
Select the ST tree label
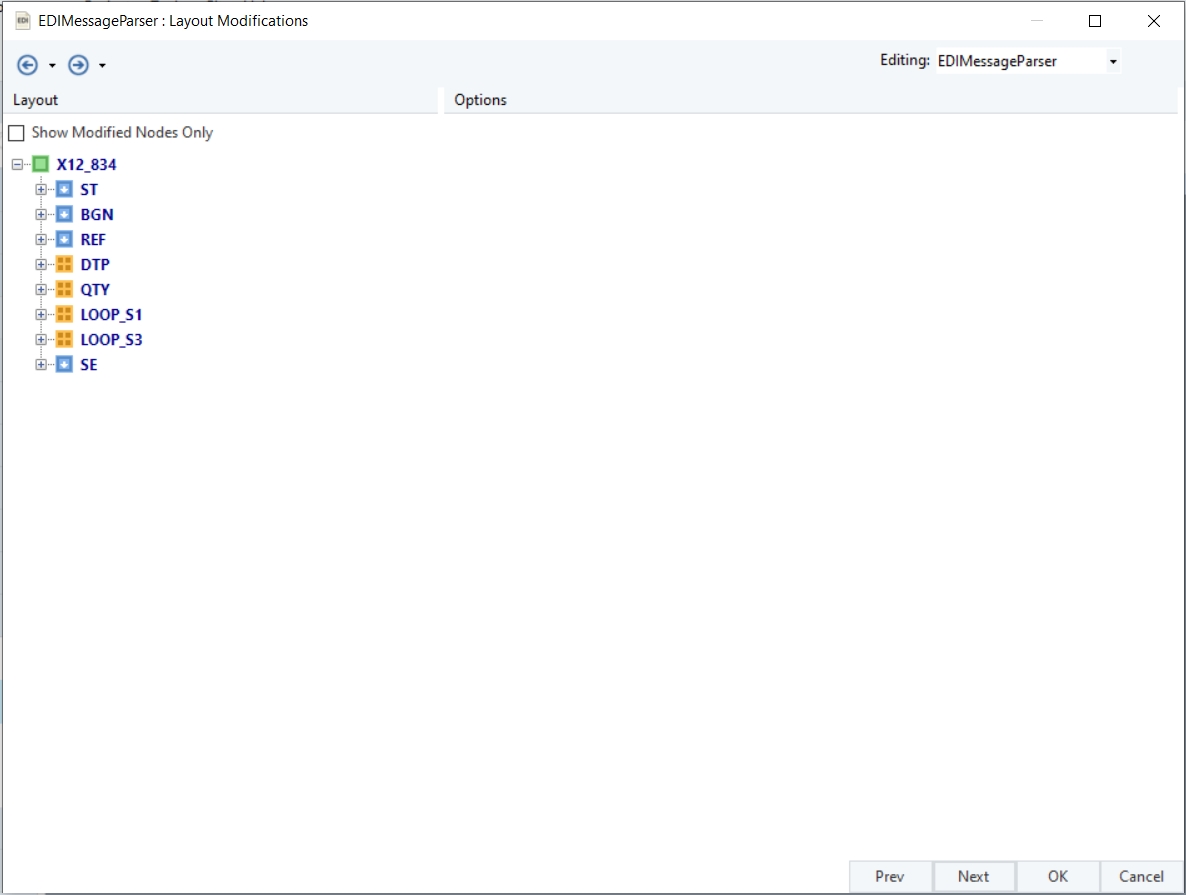pos(89,190)
